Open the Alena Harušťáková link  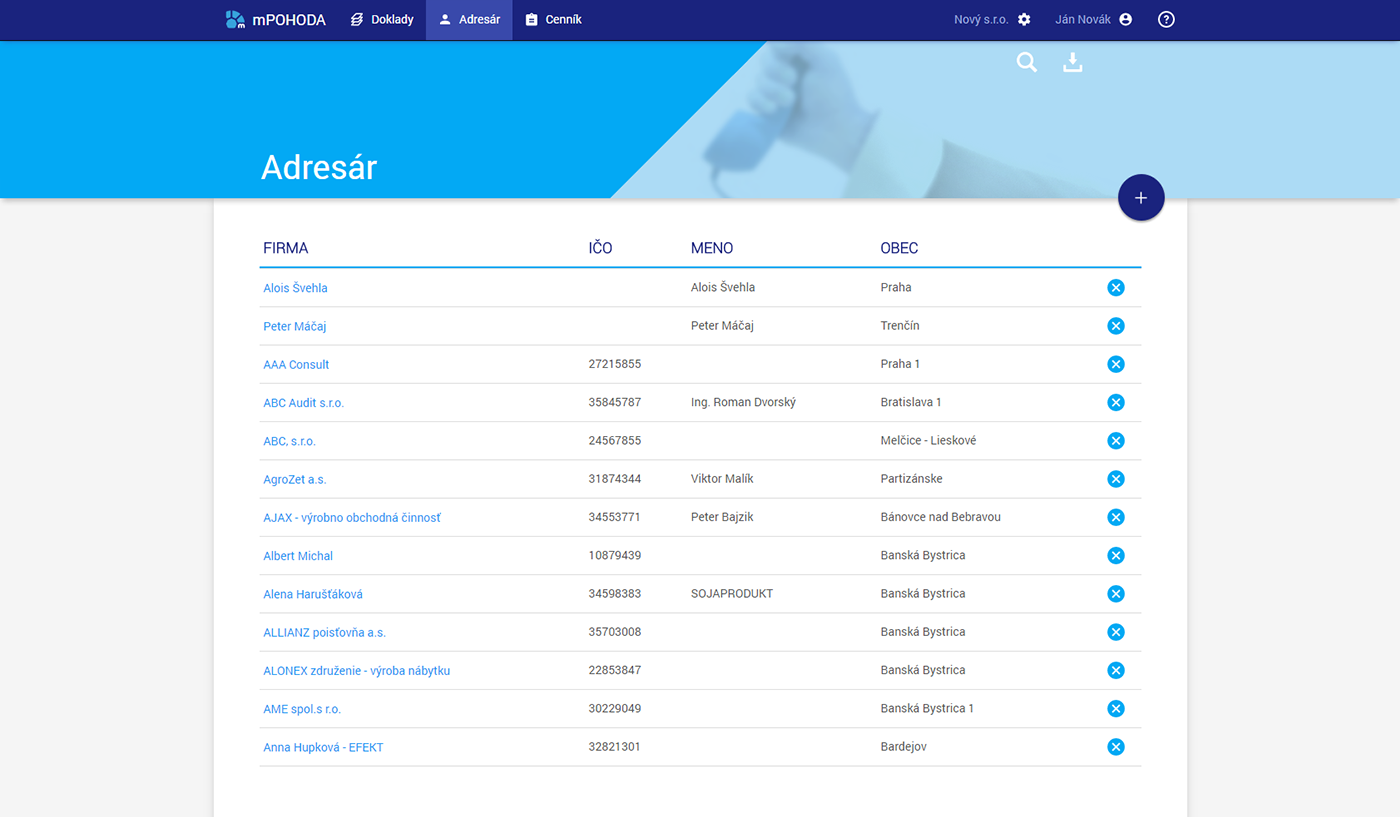click(x=313, y=594)
